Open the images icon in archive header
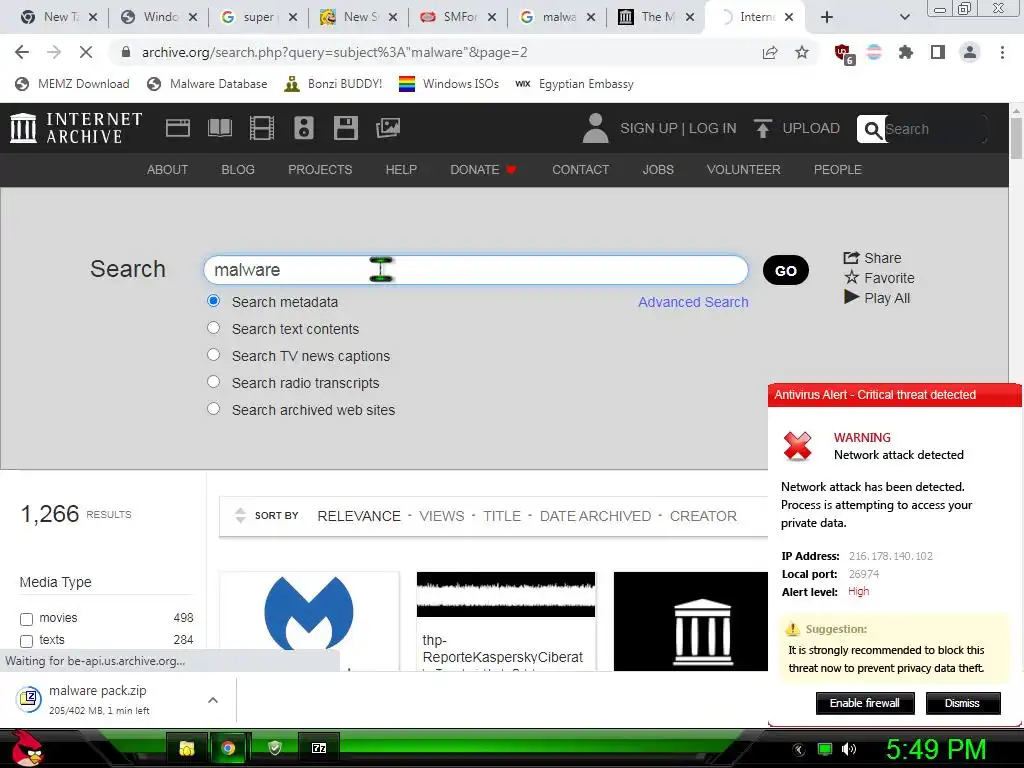Viewport: 1024px width, 768px height. coord(388,128)
